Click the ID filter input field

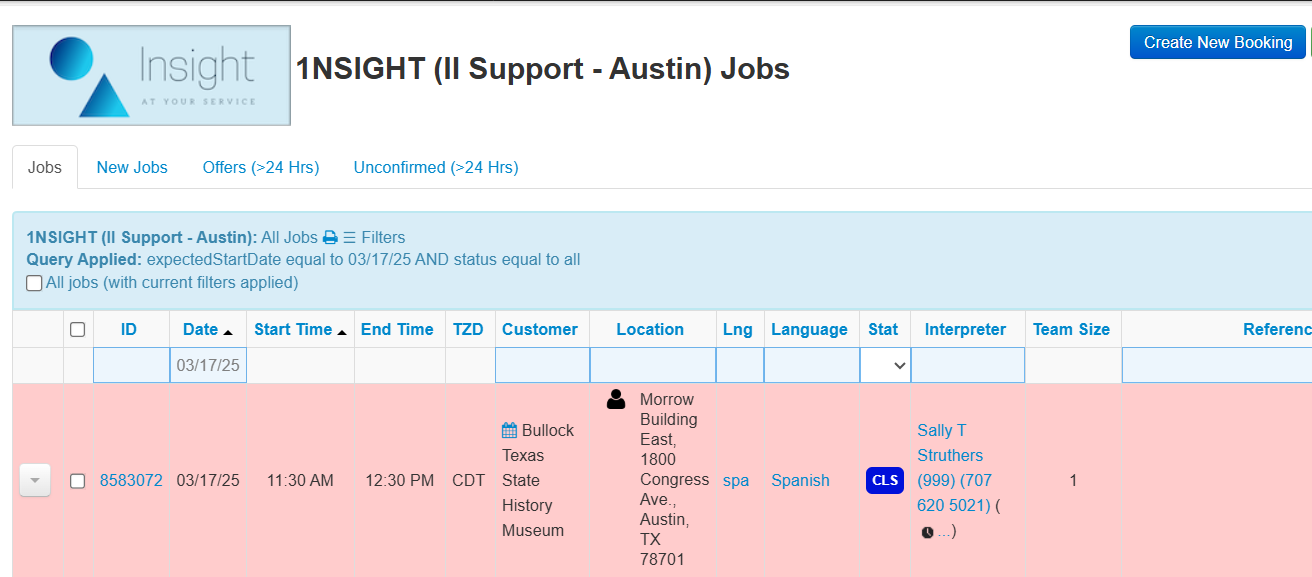131,366
